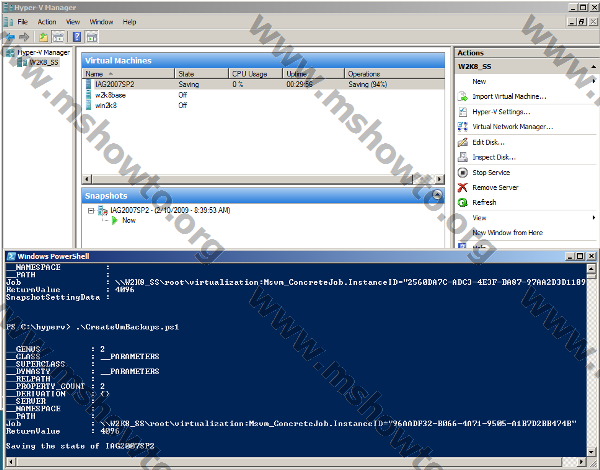
Task: Open the Help menu
Action: click(x=129, y=22)
